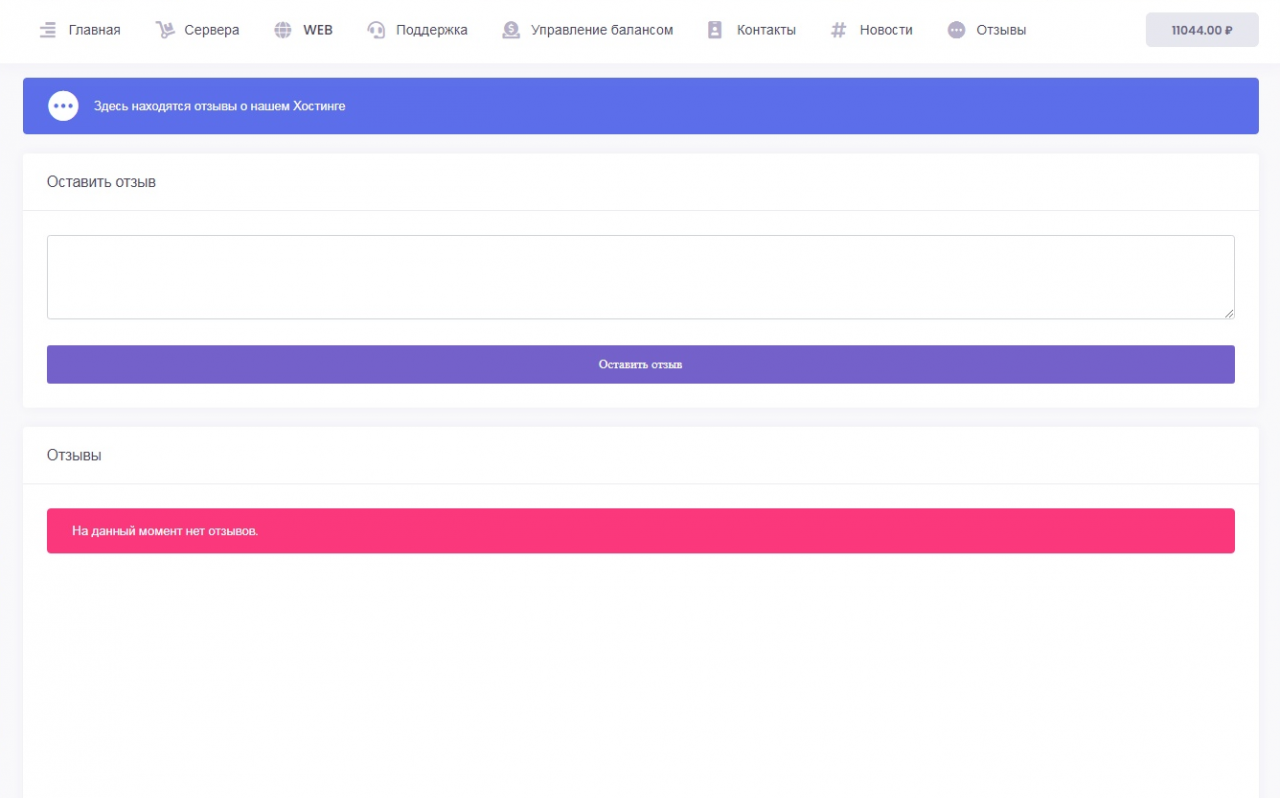Click the 'Оставить отзыв' card heading
The image size is (1280, 798).
click(x=101, y=182)
